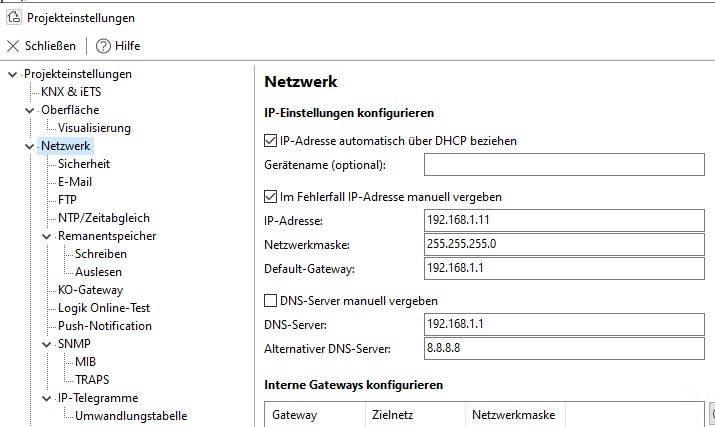The width and height of the screenshot is (715, 427).
Task: Open the E-Mail settings entry
Action: [75, 182]
